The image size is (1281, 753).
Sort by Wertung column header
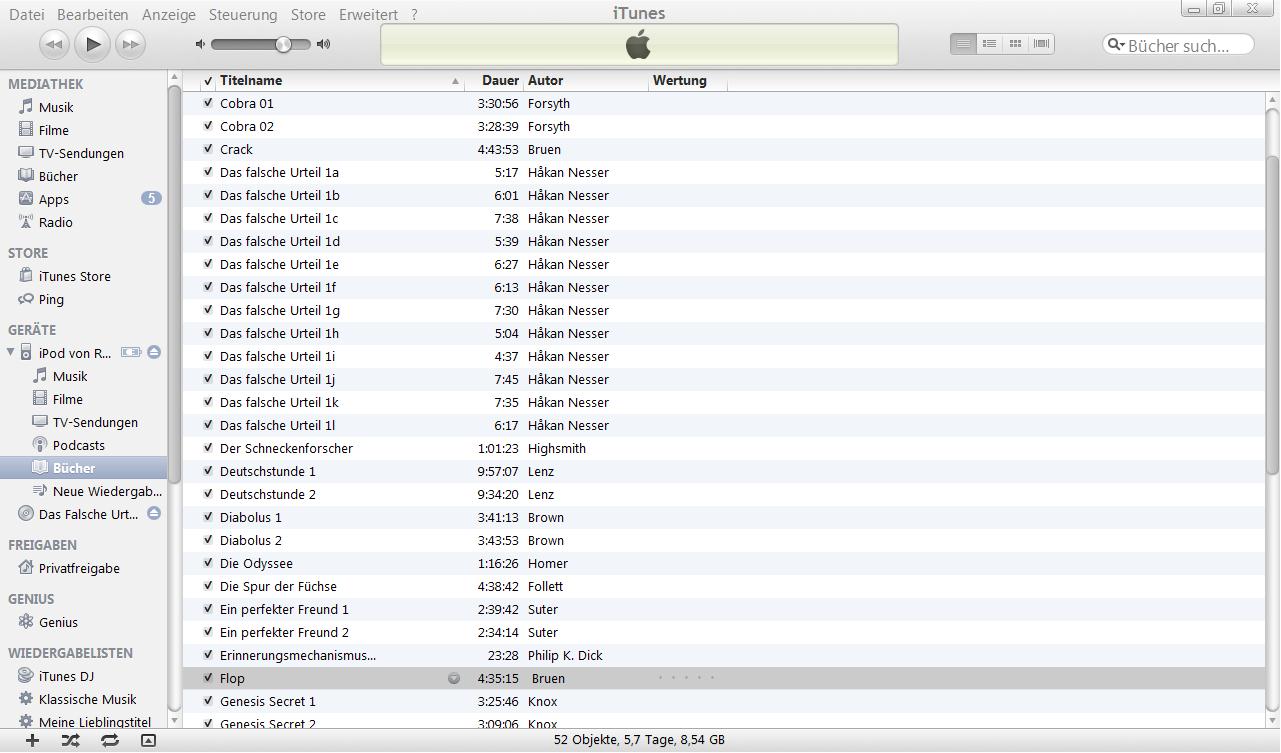pyautogui.click(x=688, y=80)
